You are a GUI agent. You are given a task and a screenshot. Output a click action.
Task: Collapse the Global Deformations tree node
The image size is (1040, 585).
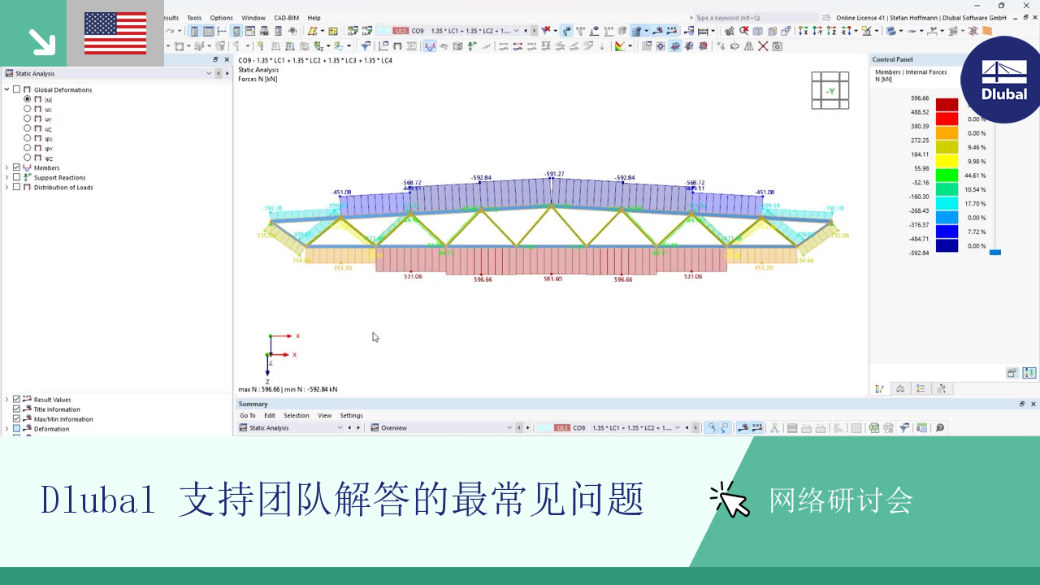tap(7, 89)
